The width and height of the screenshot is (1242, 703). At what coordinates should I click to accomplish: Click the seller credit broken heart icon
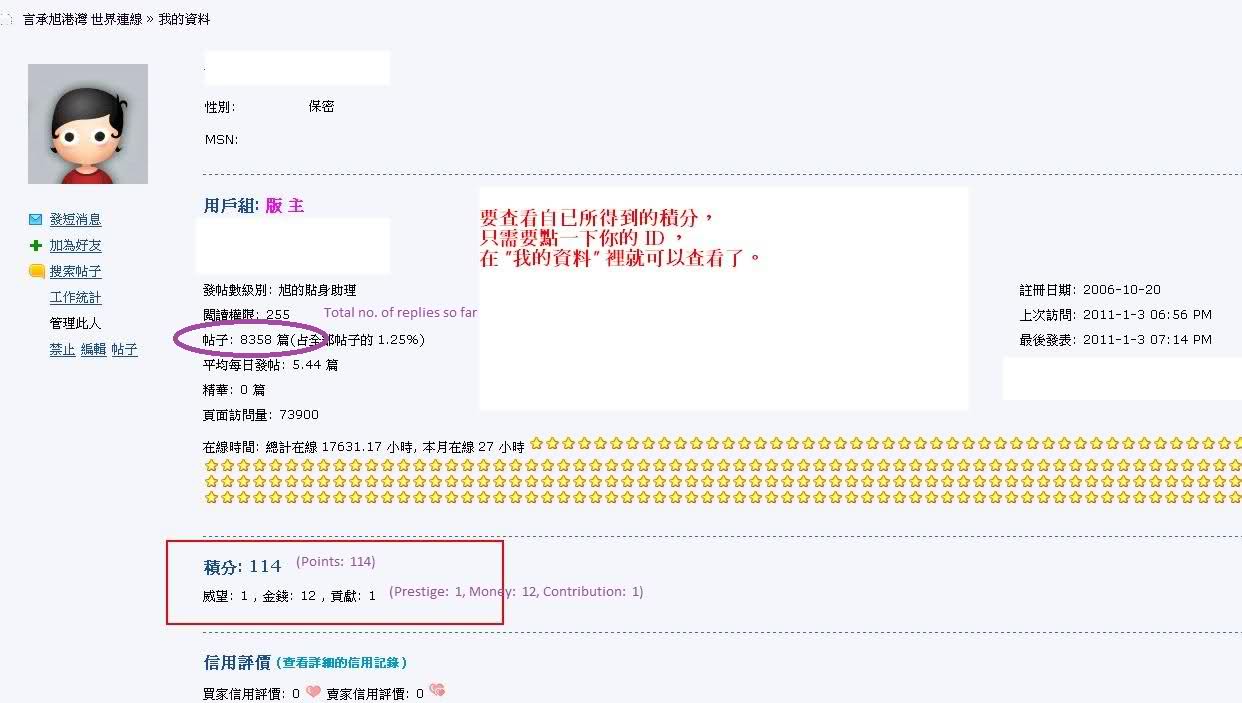pos(436,691)
